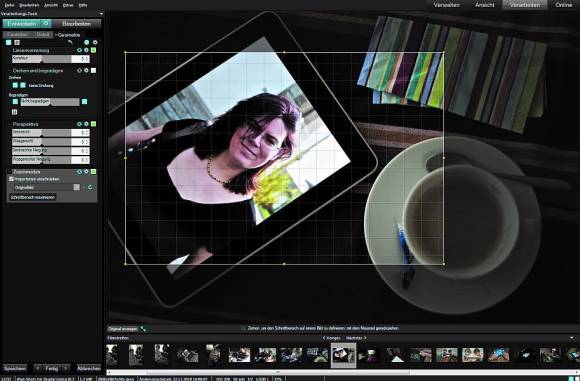The width and height of the screenshot is (580, 381).
Task: Click the preview eye icon for Linsenverzerrung
Action: [79, 50]
